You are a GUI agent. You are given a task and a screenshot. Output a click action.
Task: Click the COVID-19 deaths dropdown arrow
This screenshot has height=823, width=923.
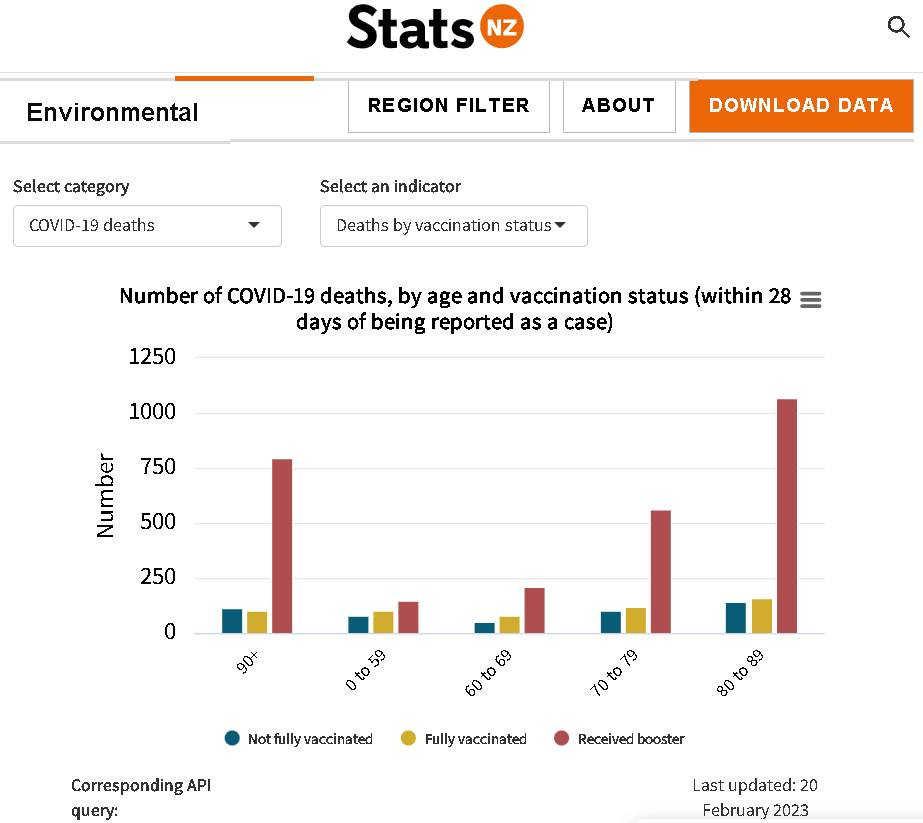tap(254, 225)
